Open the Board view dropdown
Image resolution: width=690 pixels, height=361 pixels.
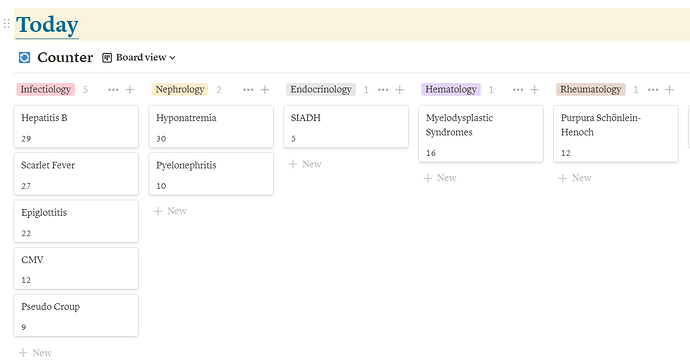coord(139,58)
